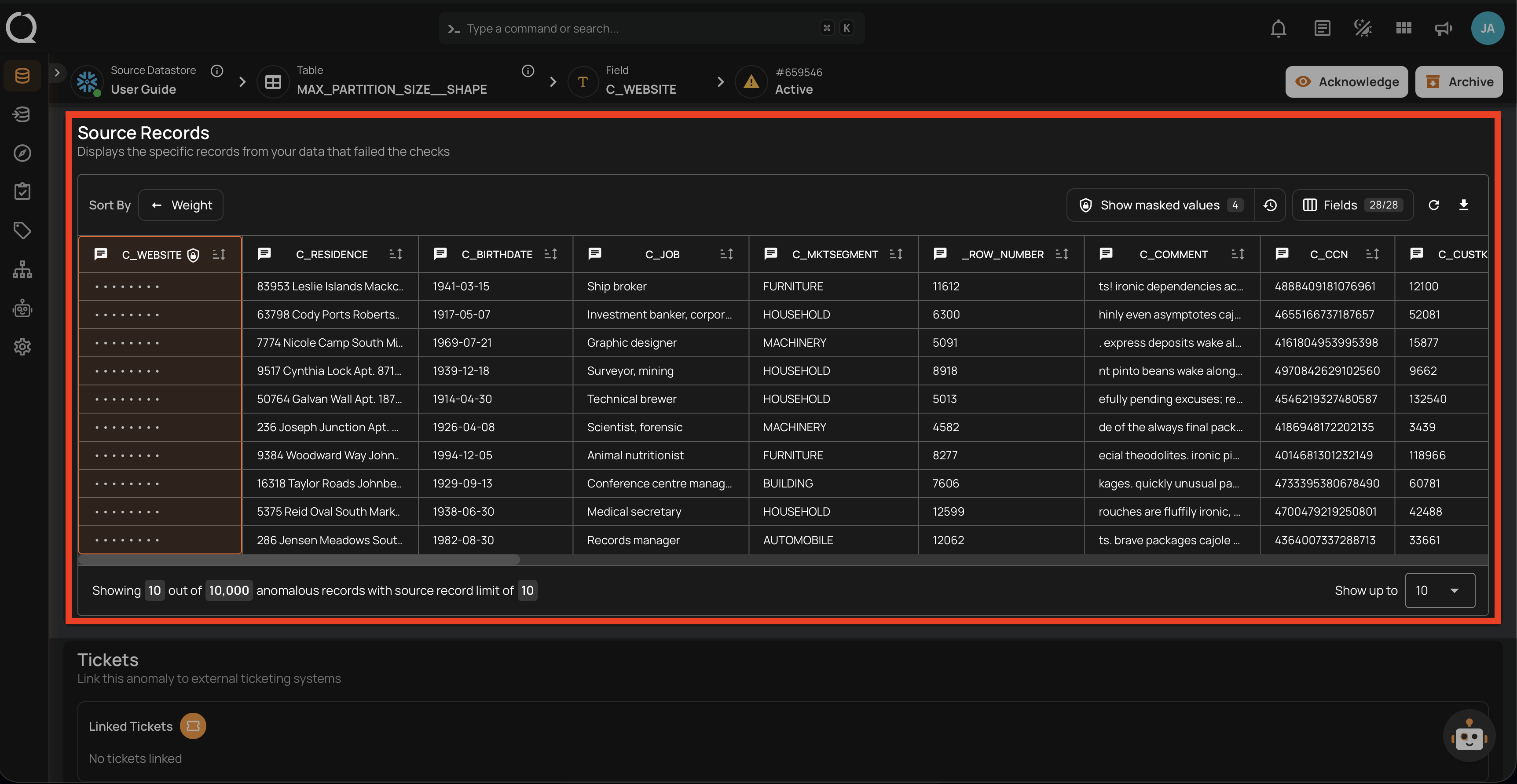This screenshot has width=1517, height=784.
Task: Open the Tags section from the sidebar
Action: pyautogui.click(x=22, y=230)
